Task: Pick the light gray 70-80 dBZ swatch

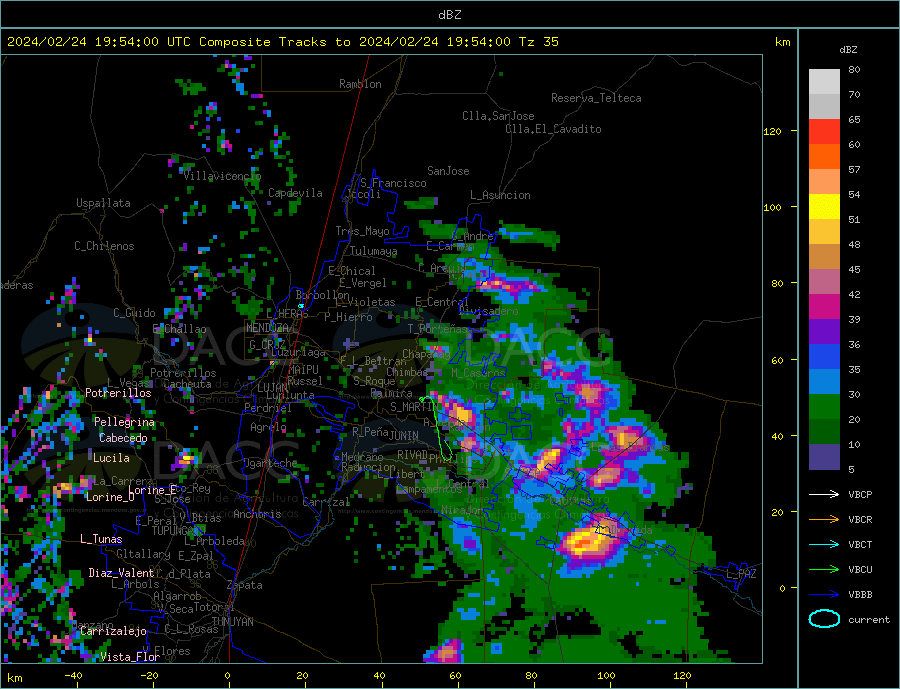Action: [824, 82]
